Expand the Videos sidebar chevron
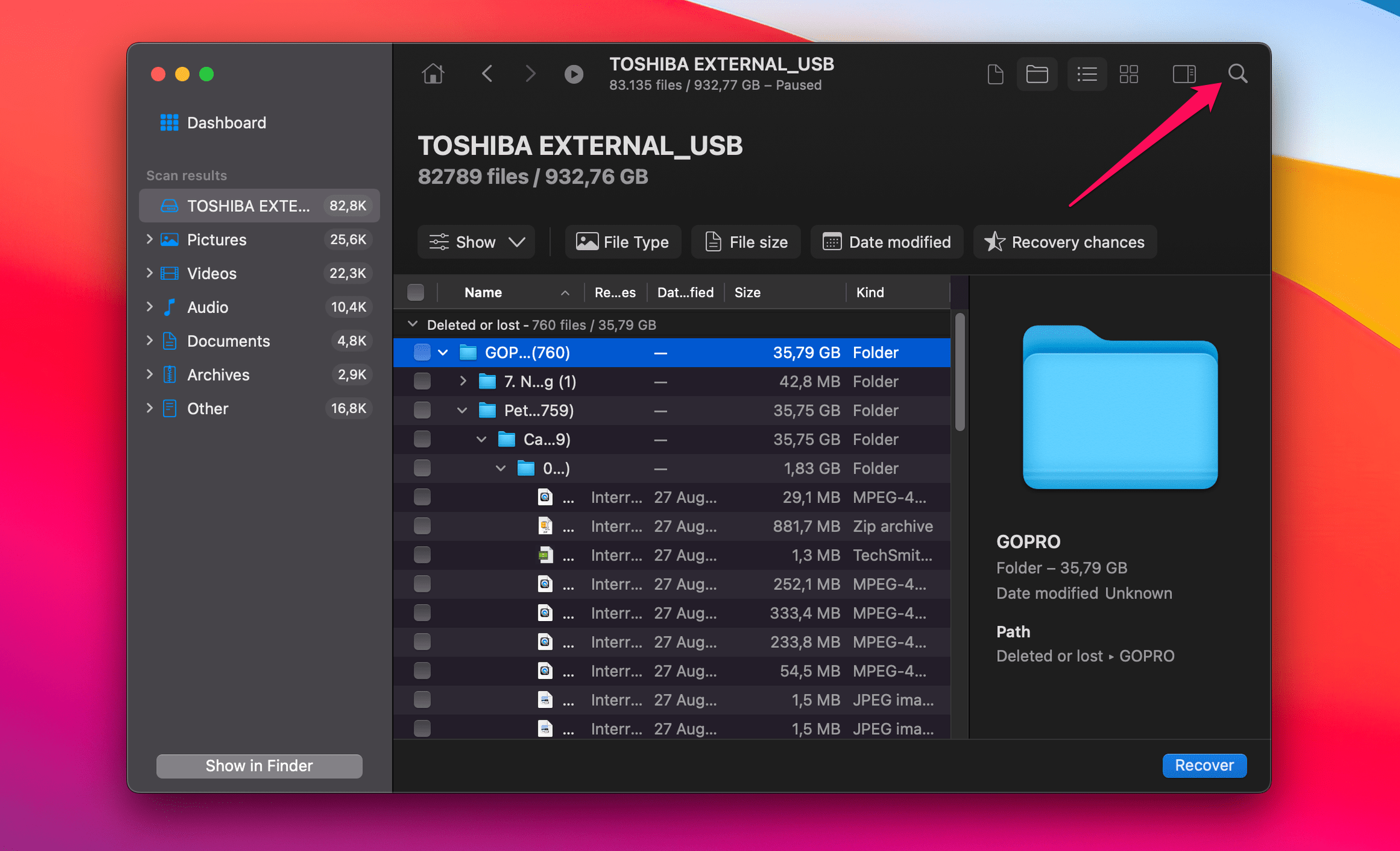Image resolution: width=1400 pixels, height=851 pixels. pyautogui.click(x=149, y=273)
